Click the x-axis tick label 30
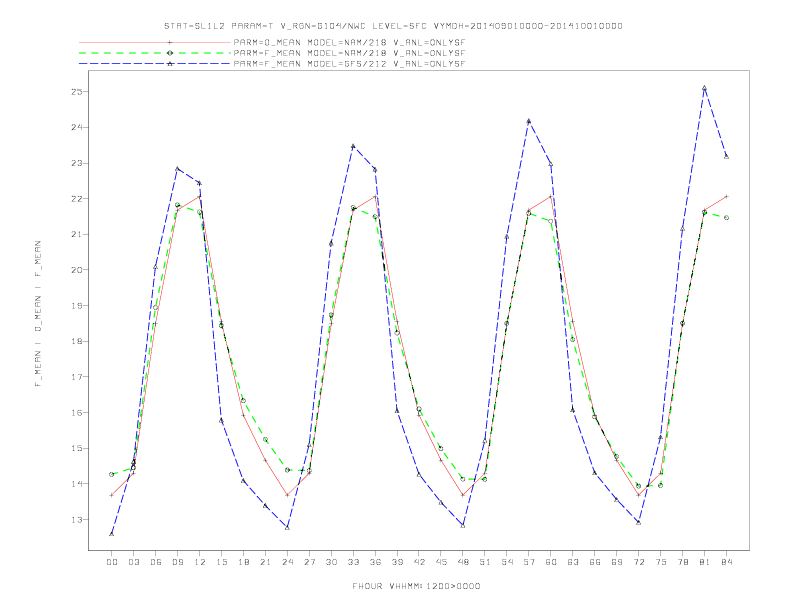The width and height of the screenshot is (792, 612). [331, 562]
